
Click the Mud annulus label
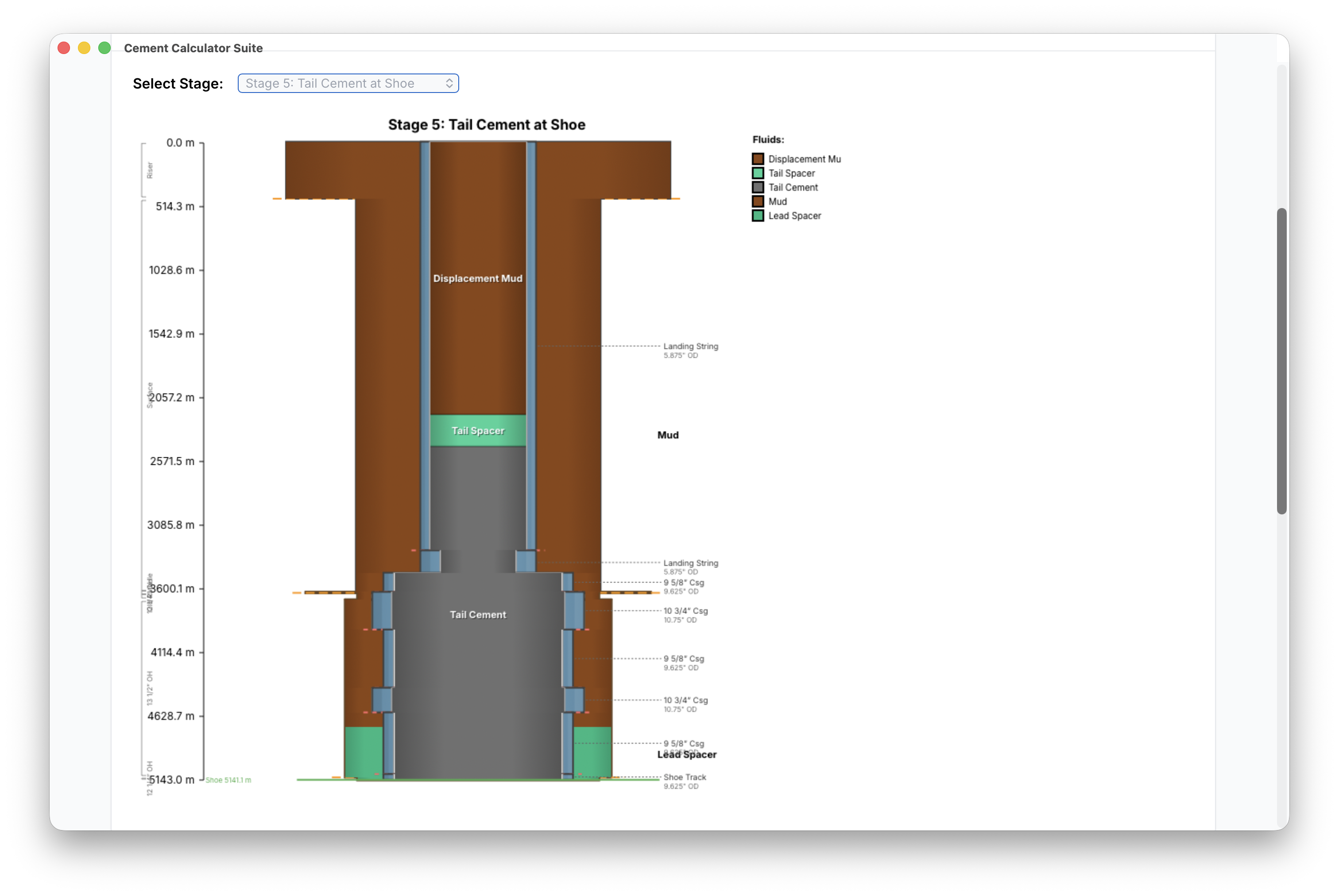click(x=667, y=434)
